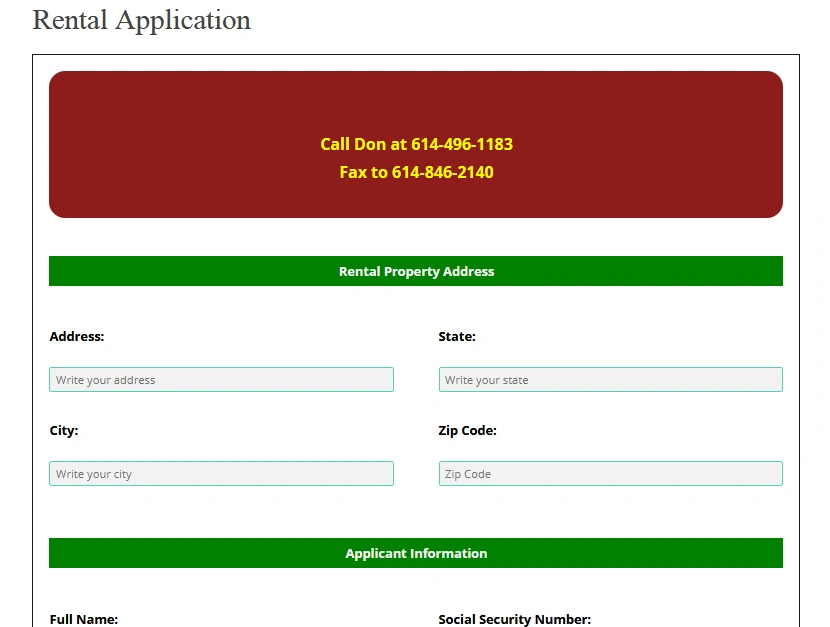Click the Social Security Number label
The width and height of the screenshot is (830, 627).
tap(515, 619)
